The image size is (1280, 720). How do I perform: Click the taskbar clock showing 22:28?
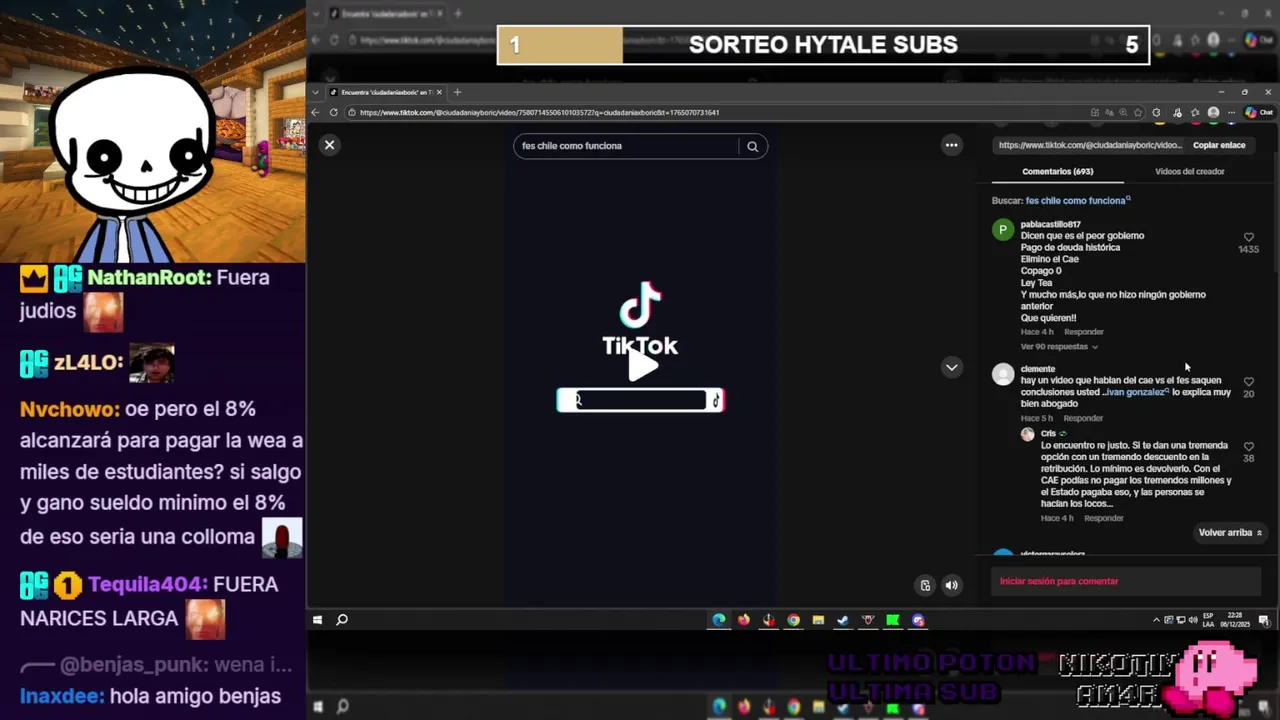[x=1234, y=620]
